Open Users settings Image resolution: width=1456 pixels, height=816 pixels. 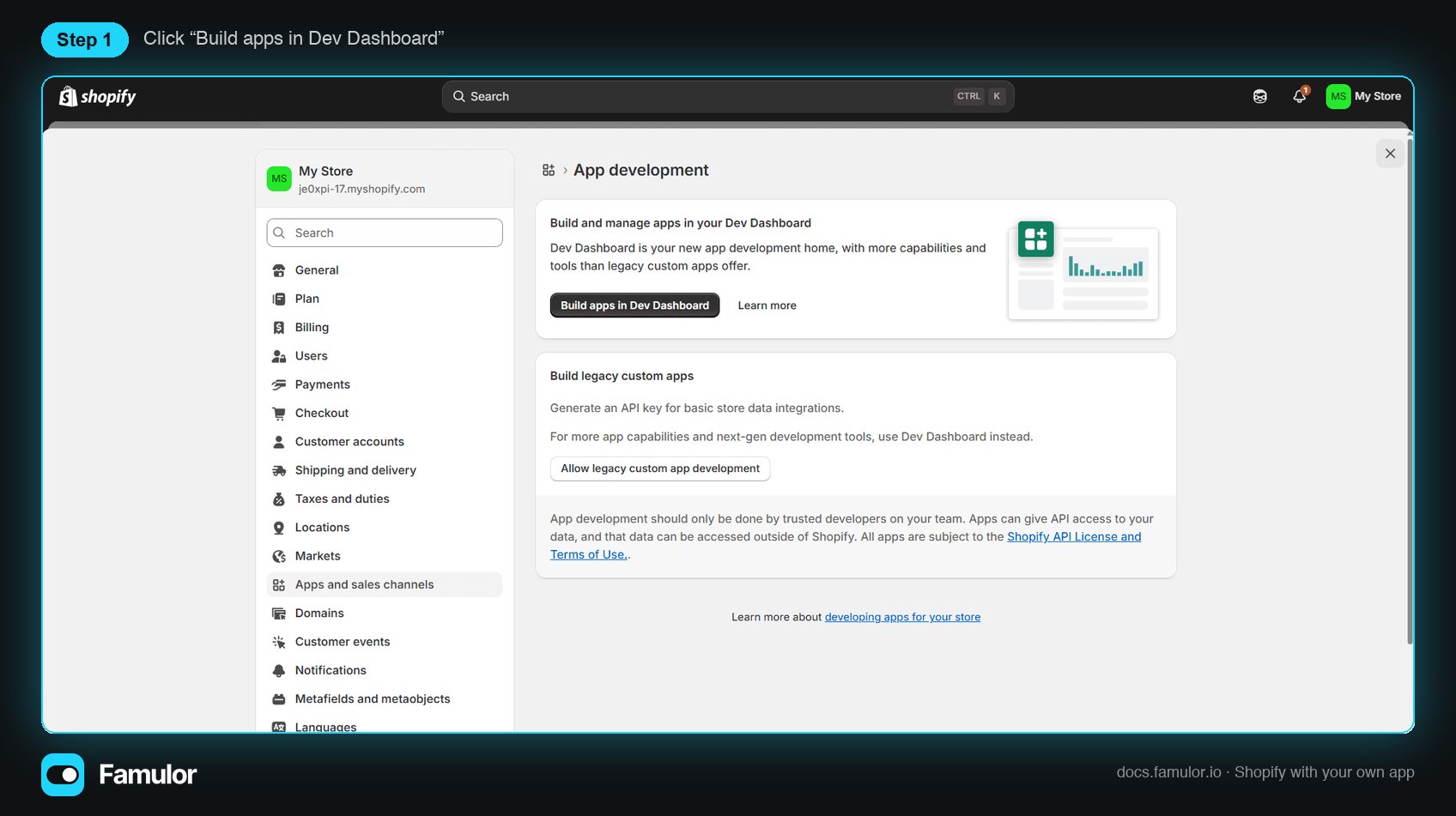point(385,356)
